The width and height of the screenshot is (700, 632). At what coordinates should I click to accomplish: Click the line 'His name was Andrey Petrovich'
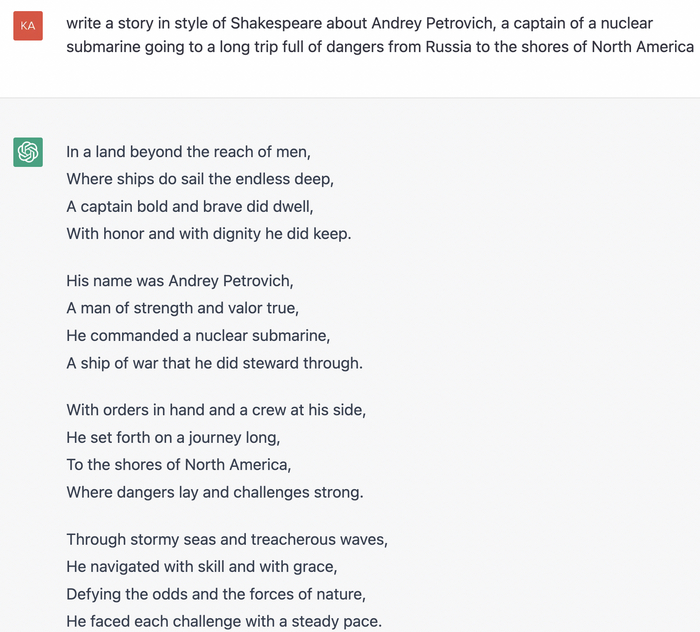tap(180, 281)
